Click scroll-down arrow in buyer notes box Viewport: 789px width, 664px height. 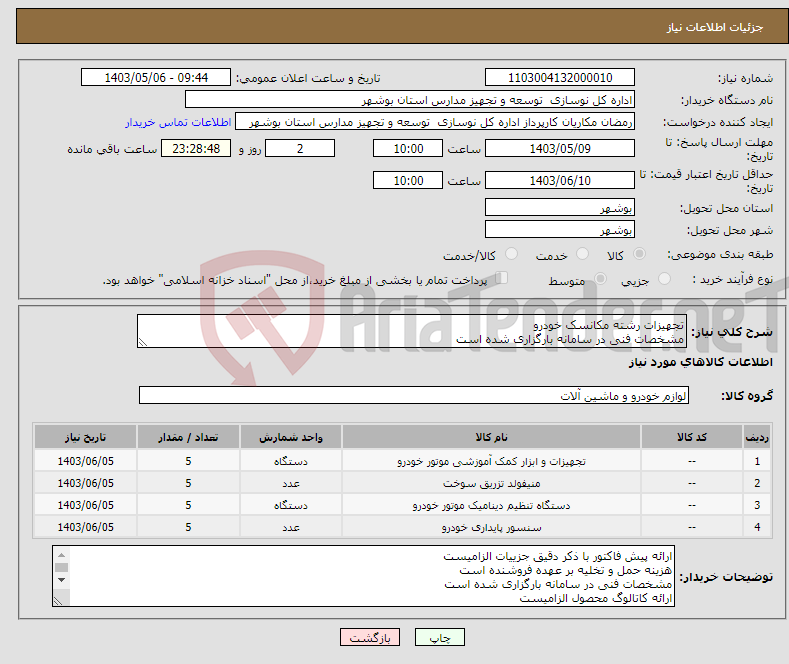[x=61, y=580]
